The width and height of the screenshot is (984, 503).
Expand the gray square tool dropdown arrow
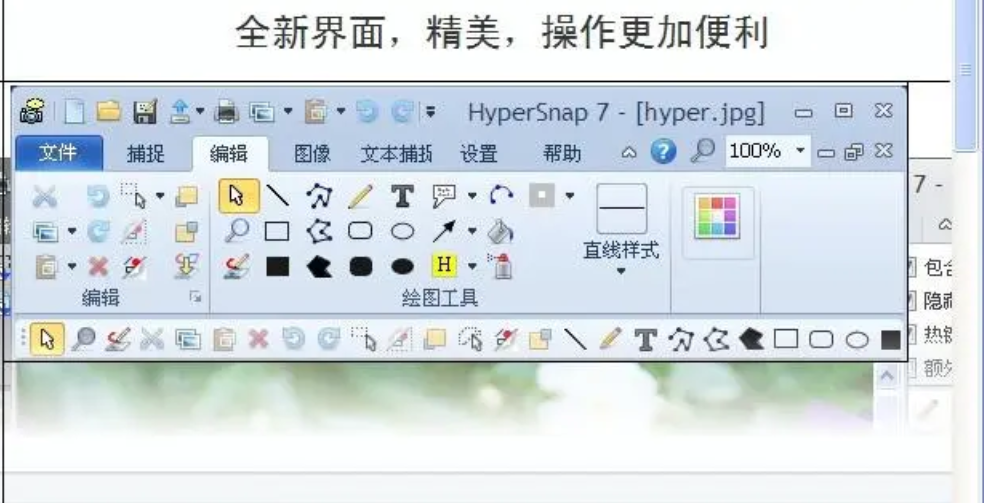569,196
